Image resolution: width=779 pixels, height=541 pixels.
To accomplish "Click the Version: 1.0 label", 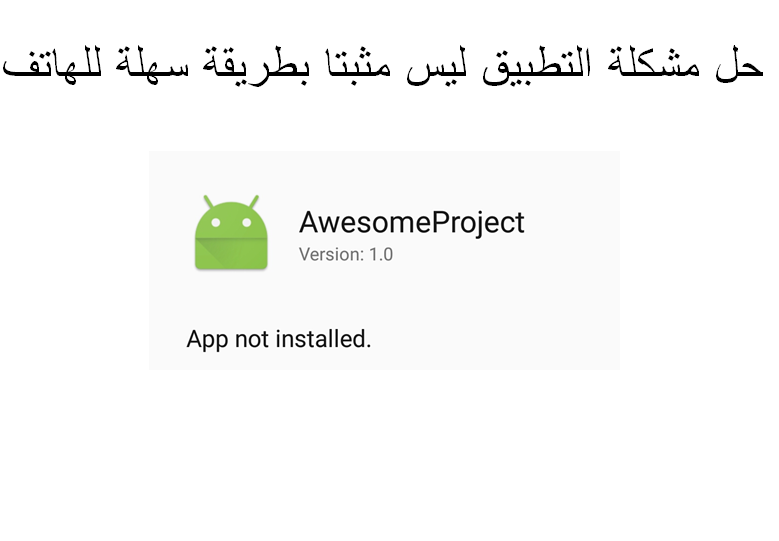I will 346,254.
